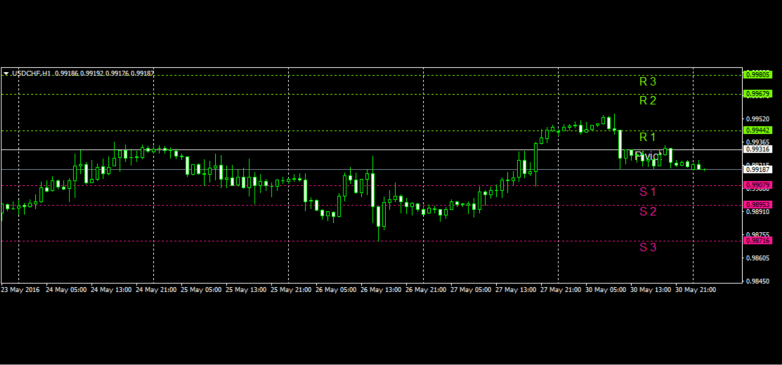Click the 27 May 13:00 time label
Image resolution: width=782 pixels, height=365 pixels.
(x=516, y=289)
